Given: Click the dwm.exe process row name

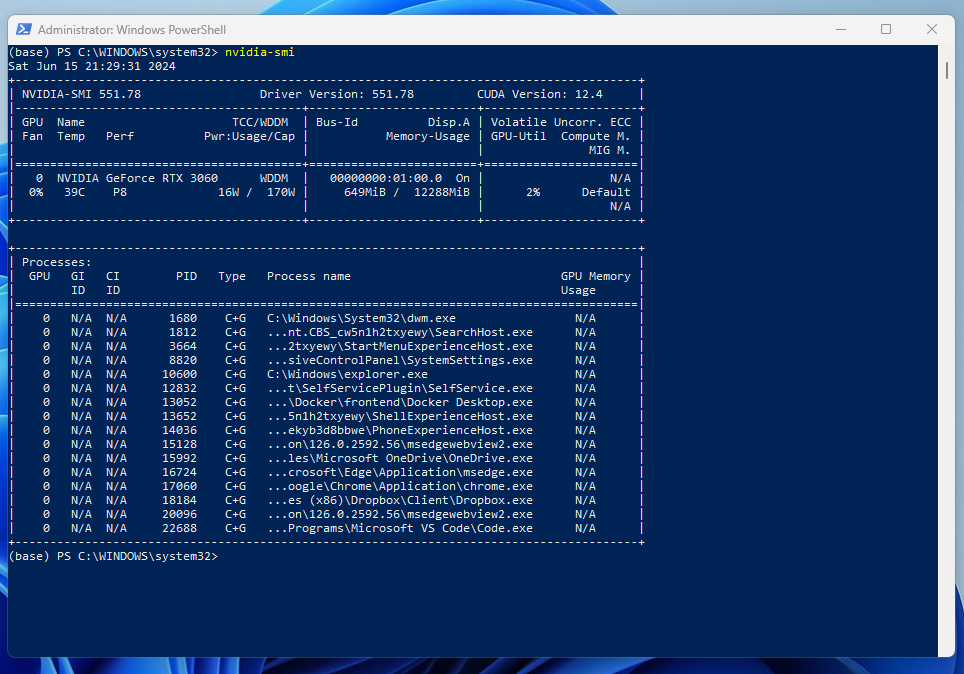Looking at the screenshot, I should (361, 319).
